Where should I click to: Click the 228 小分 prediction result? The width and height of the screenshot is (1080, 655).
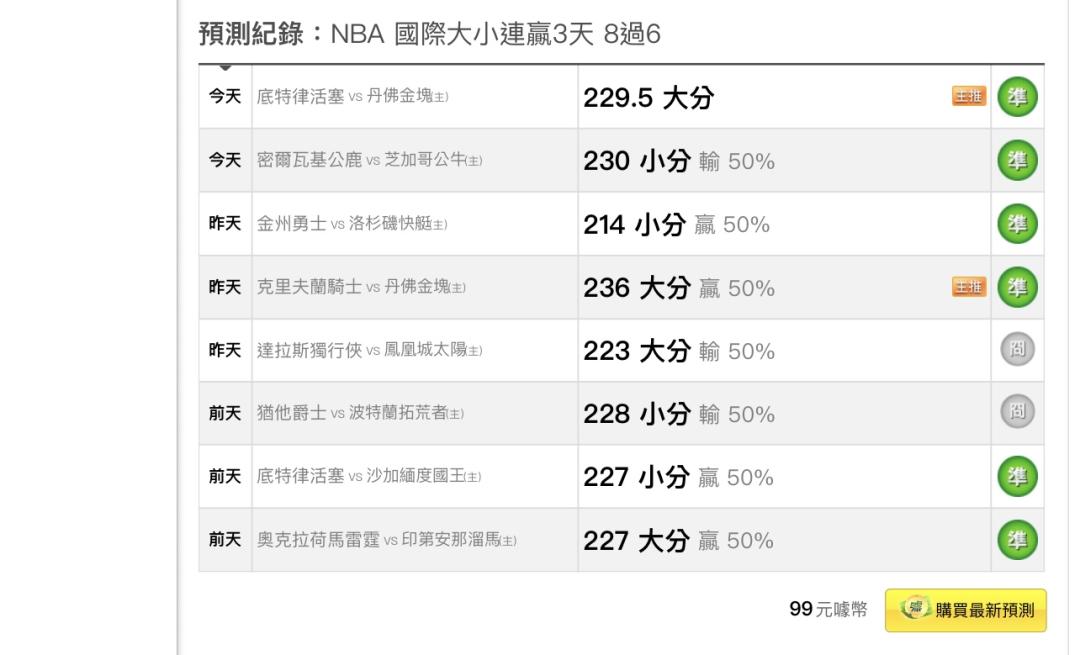click(679, 413)
